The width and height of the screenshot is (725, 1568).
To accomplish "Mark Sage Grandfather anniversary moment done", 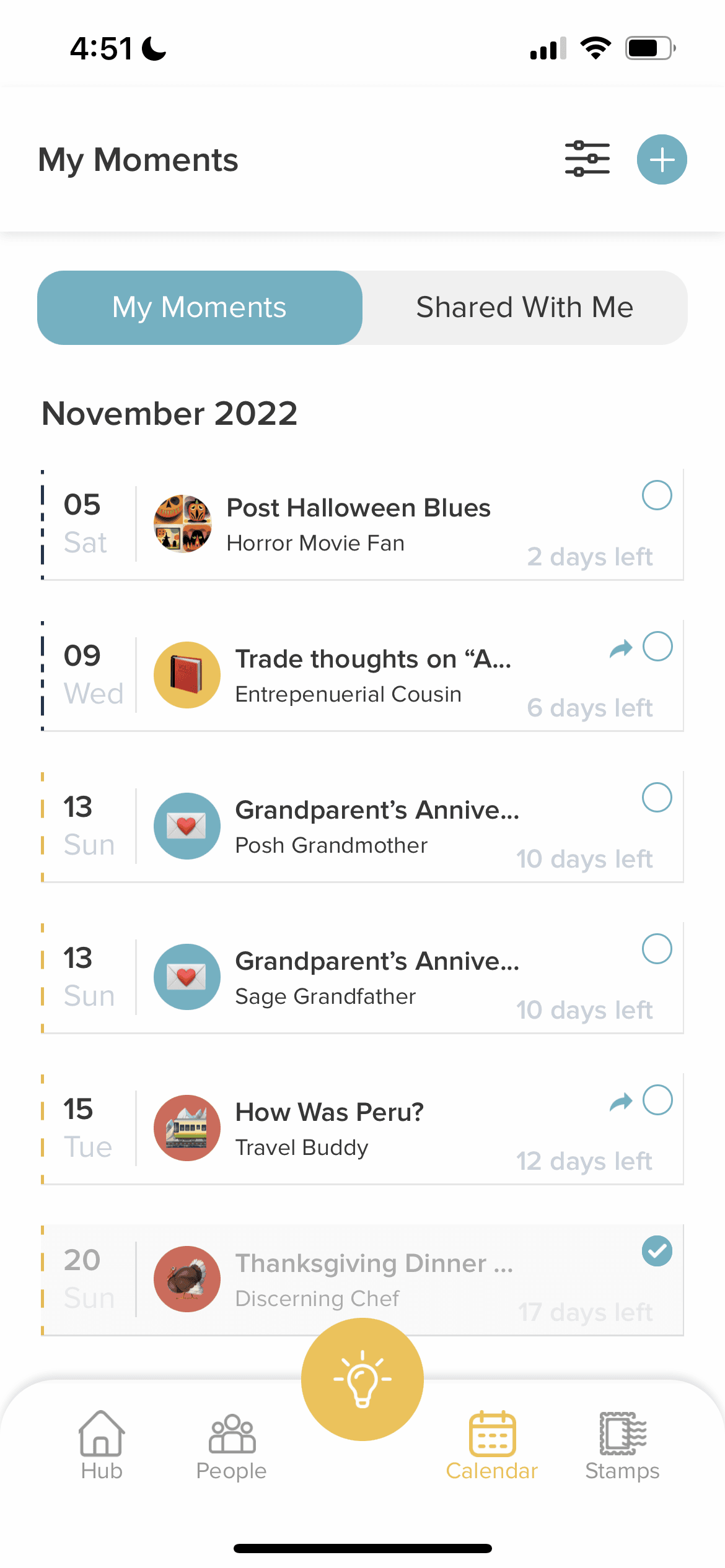I will click(x=657, y=949).
